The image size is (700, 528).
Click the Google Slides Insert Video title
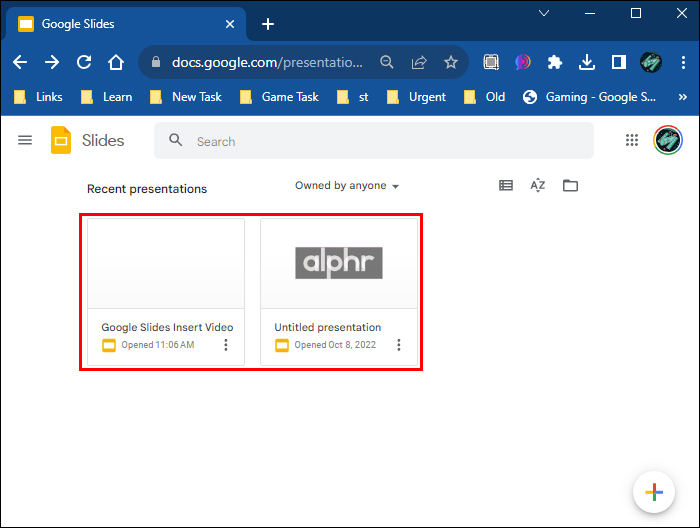(x=167, y=327)
